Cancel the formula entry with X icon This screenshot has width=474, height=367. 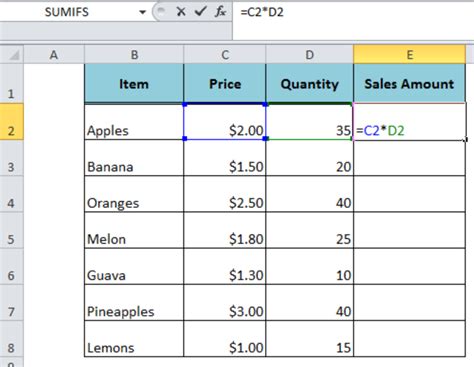tap(181, 12)
